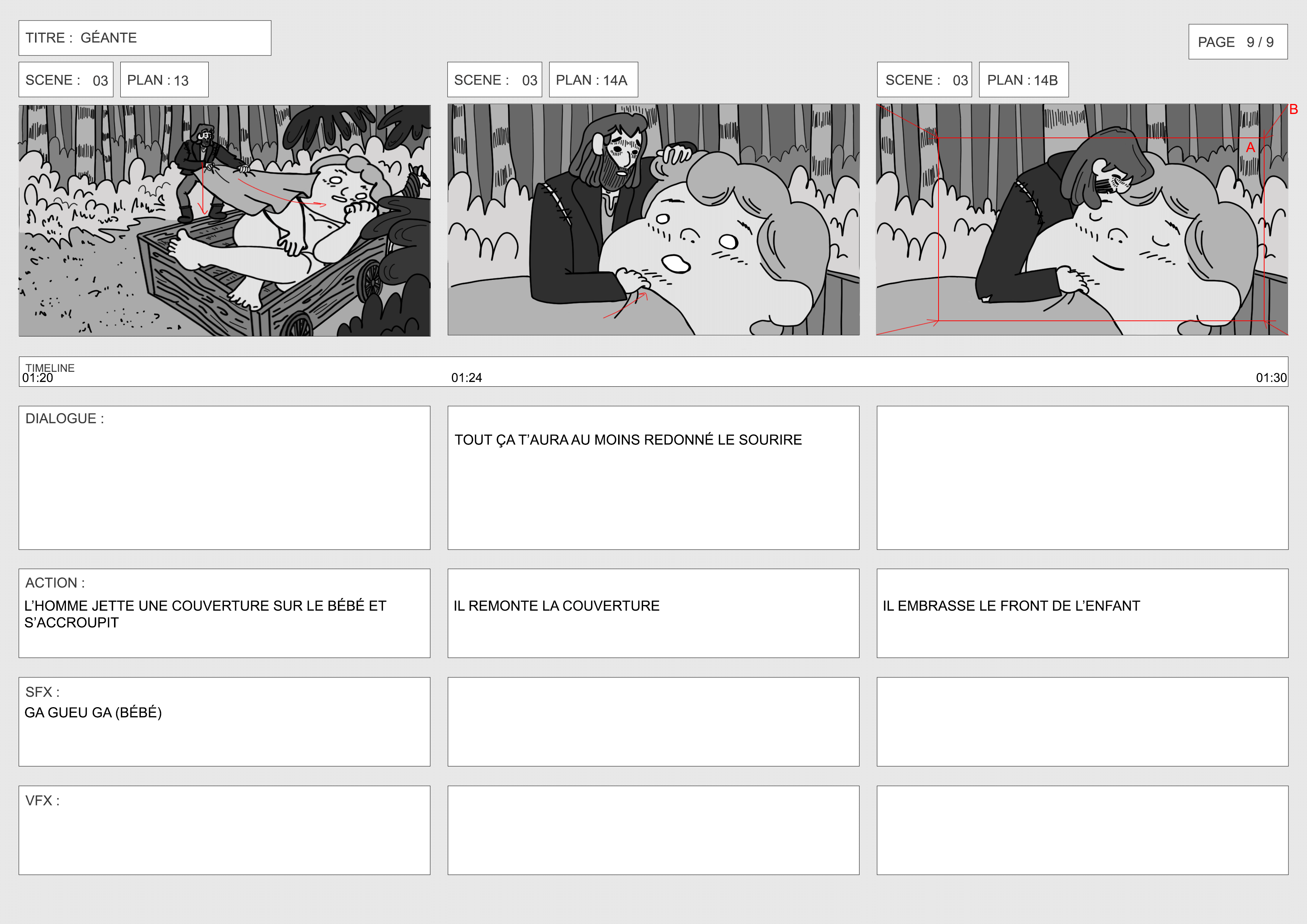Image resolution: width=1307 pixels, height=924 pixels.
Task: Click the red camera frame label A
Action: pos(1250,148)
